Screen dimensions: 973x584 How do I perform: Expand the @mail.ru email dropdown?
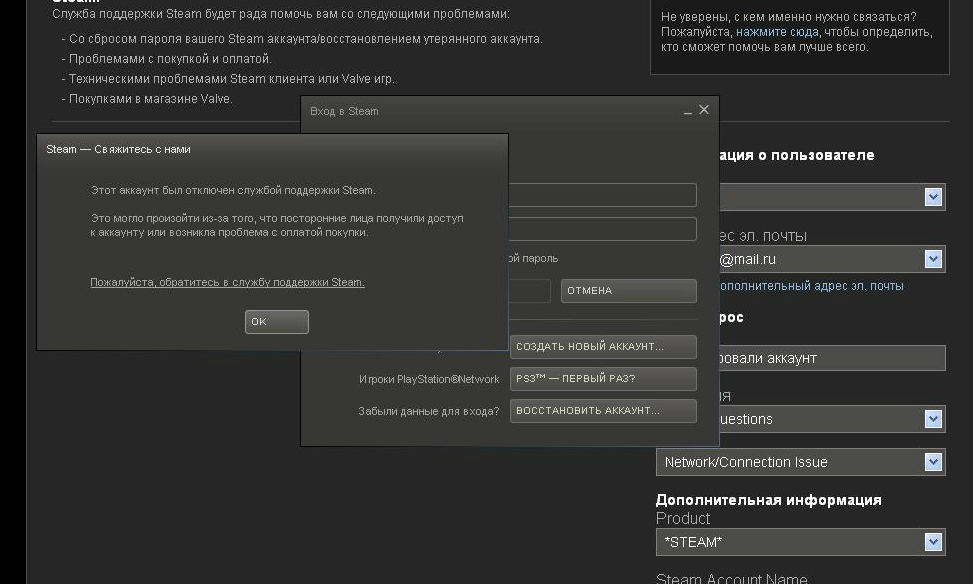coord(933,259)
